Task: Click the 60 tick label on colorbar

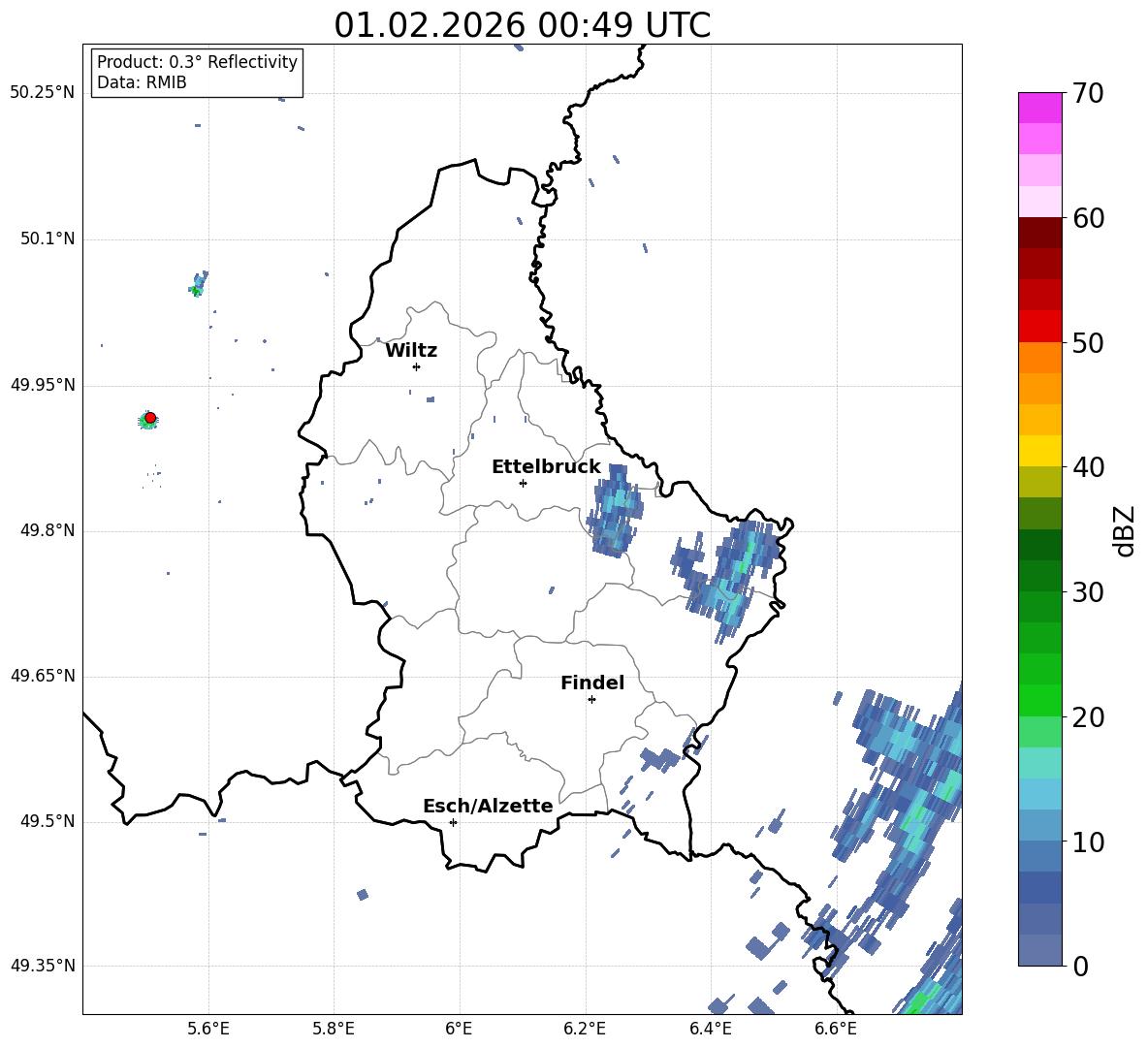Action: (x=1088, y=218)
